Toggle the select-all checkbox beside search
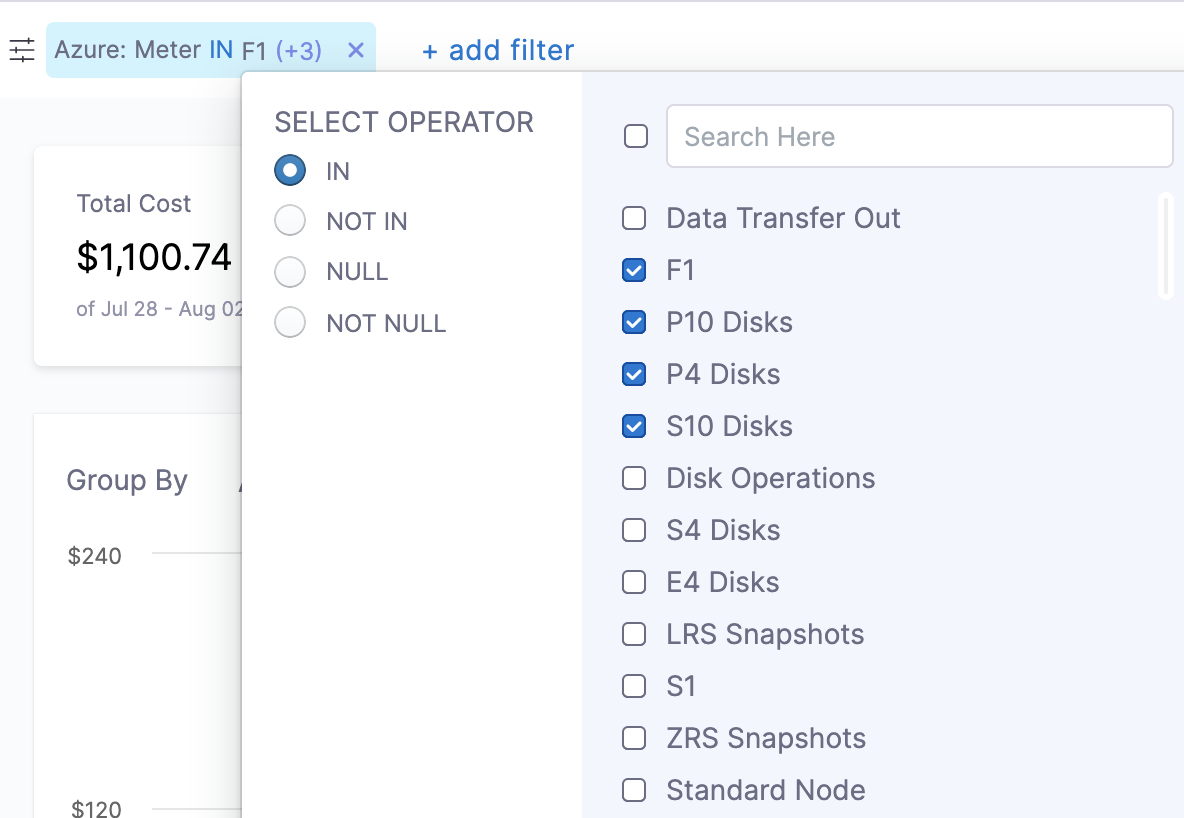The image size is (1184, 818). tap(636, 137)
